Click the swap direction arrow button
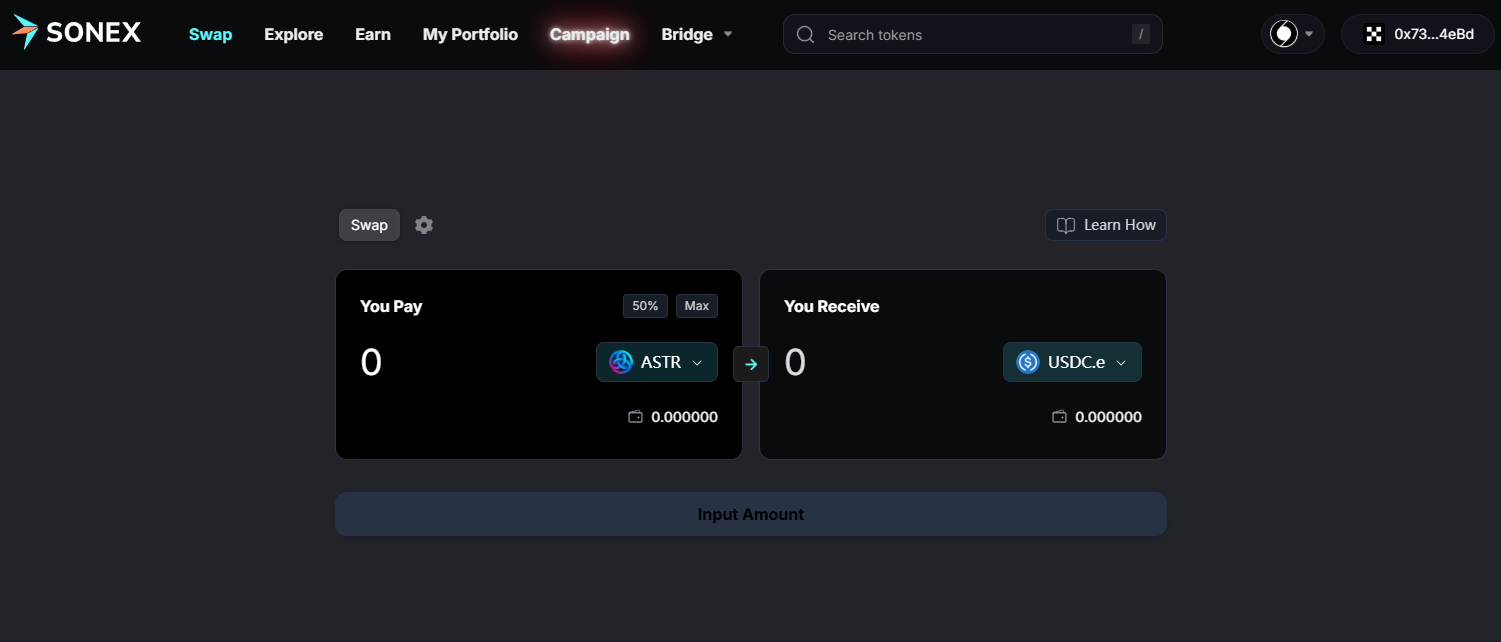 (751, 363)
